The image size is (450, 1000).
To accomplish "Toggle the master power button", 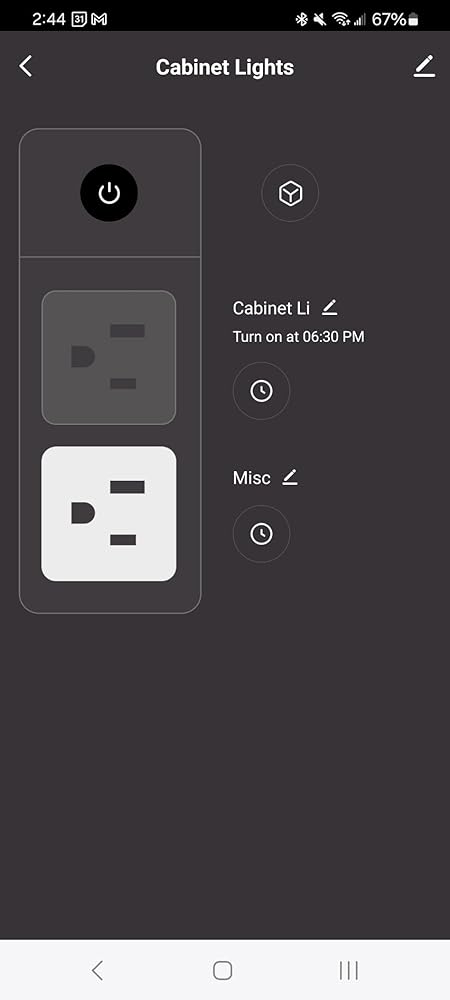I will (109, 193).
